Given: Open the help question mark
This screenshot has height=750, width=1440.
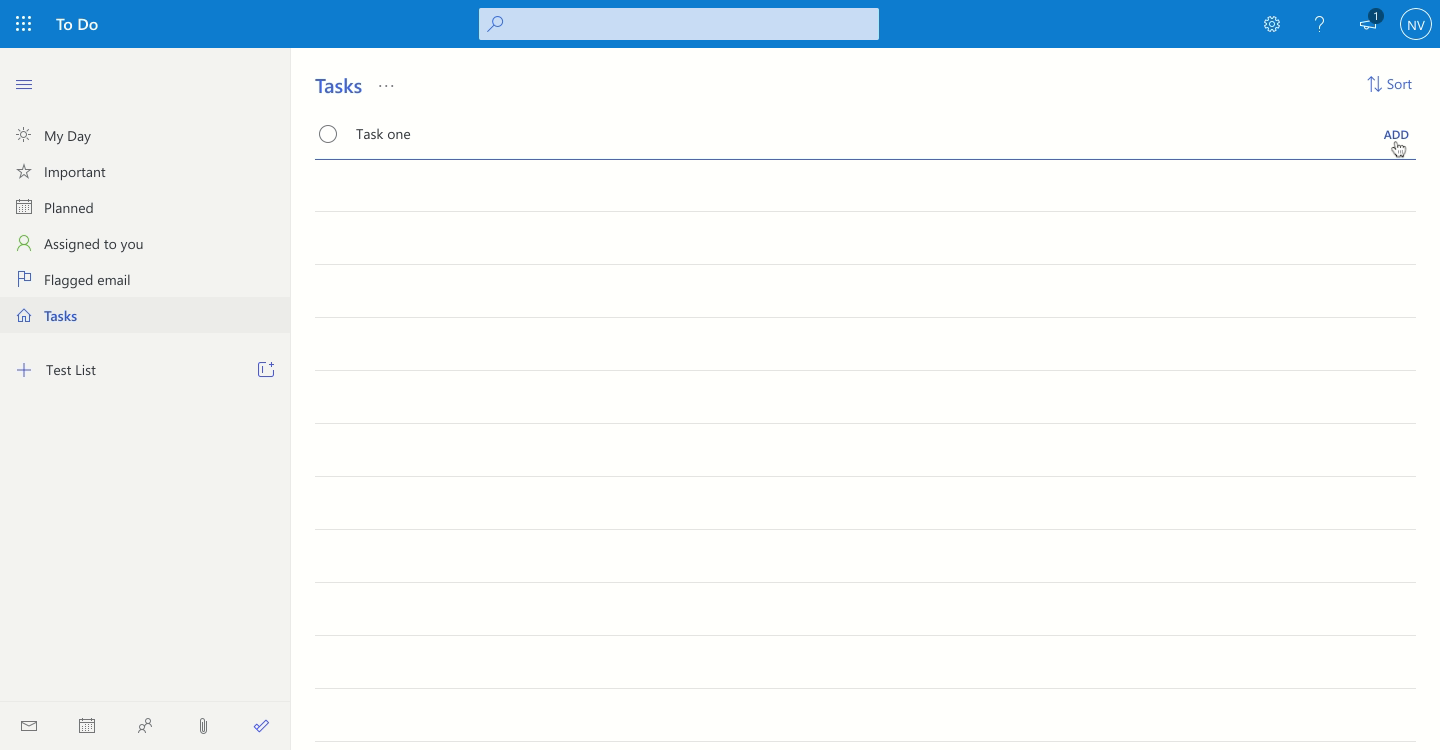Looking at the screenshot, I should [x=1320, y=24].
